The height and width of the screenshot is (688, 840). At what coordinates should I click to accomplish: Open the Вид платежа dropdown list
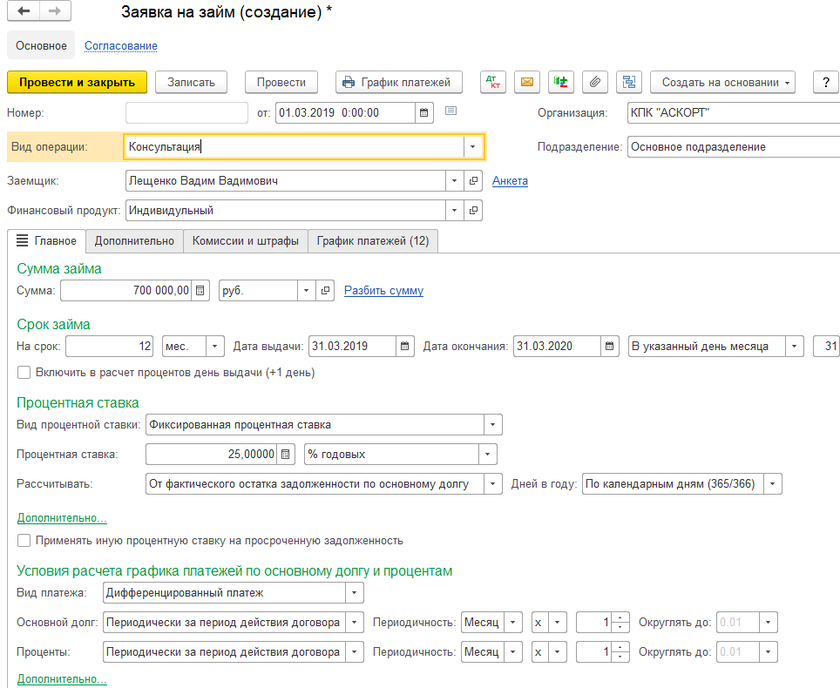point(353,593)
